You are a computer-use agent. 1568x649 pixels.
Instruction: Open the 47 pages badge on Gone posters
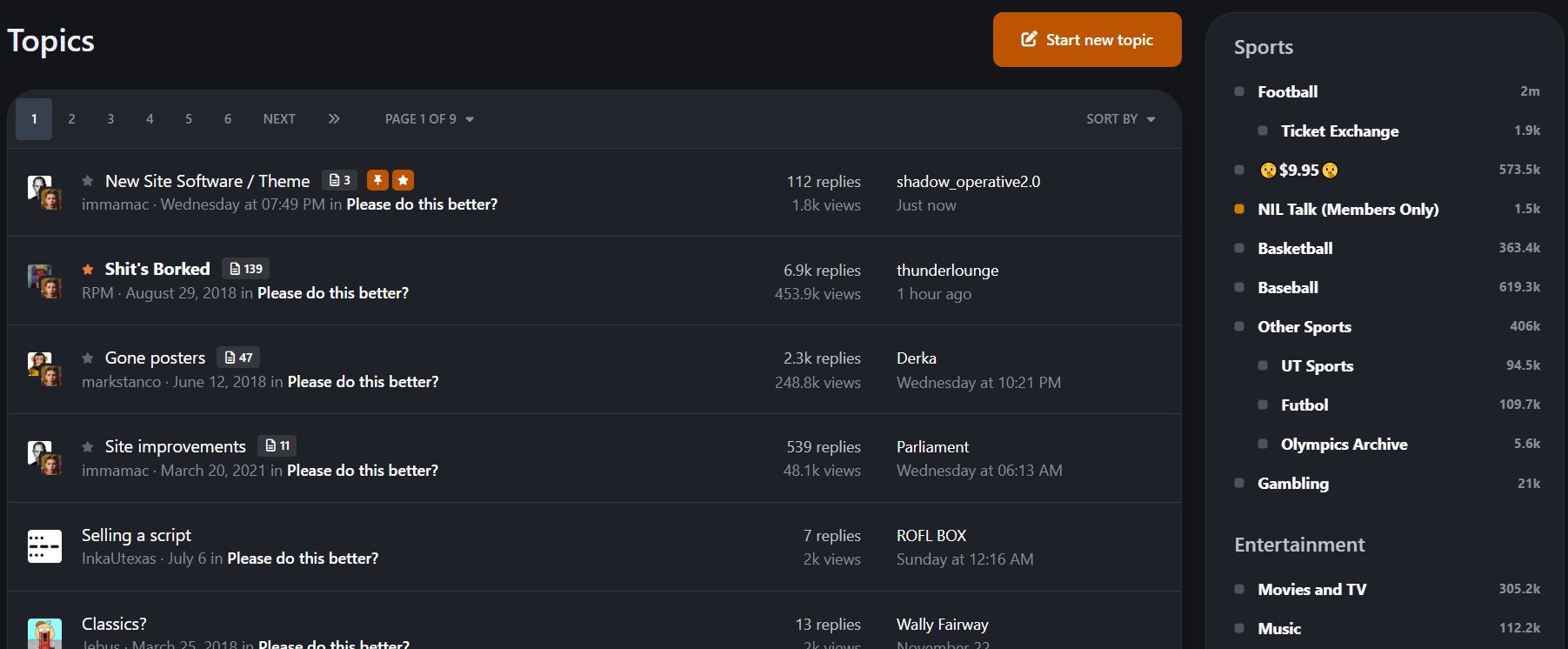(238, 358)
